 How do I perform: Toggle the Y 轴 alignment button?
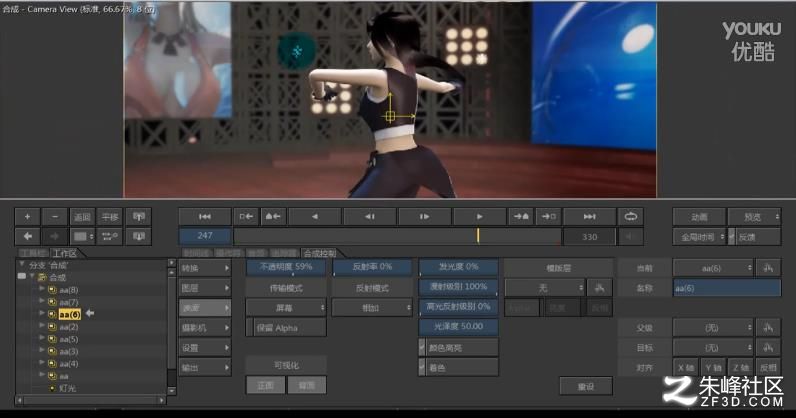coord(713,367)
